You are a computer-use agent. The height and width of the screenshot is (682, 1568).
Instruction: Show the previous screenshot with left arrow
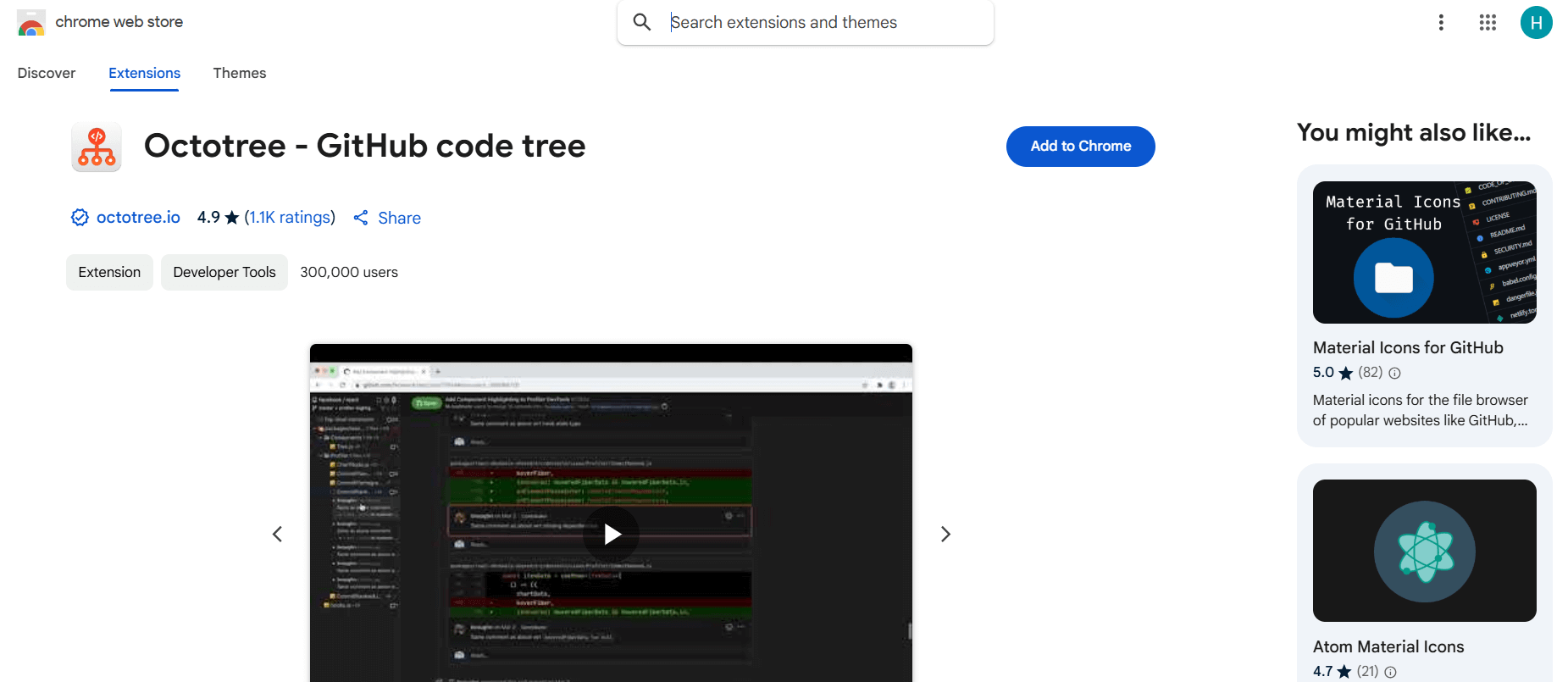tap(277, 534)
